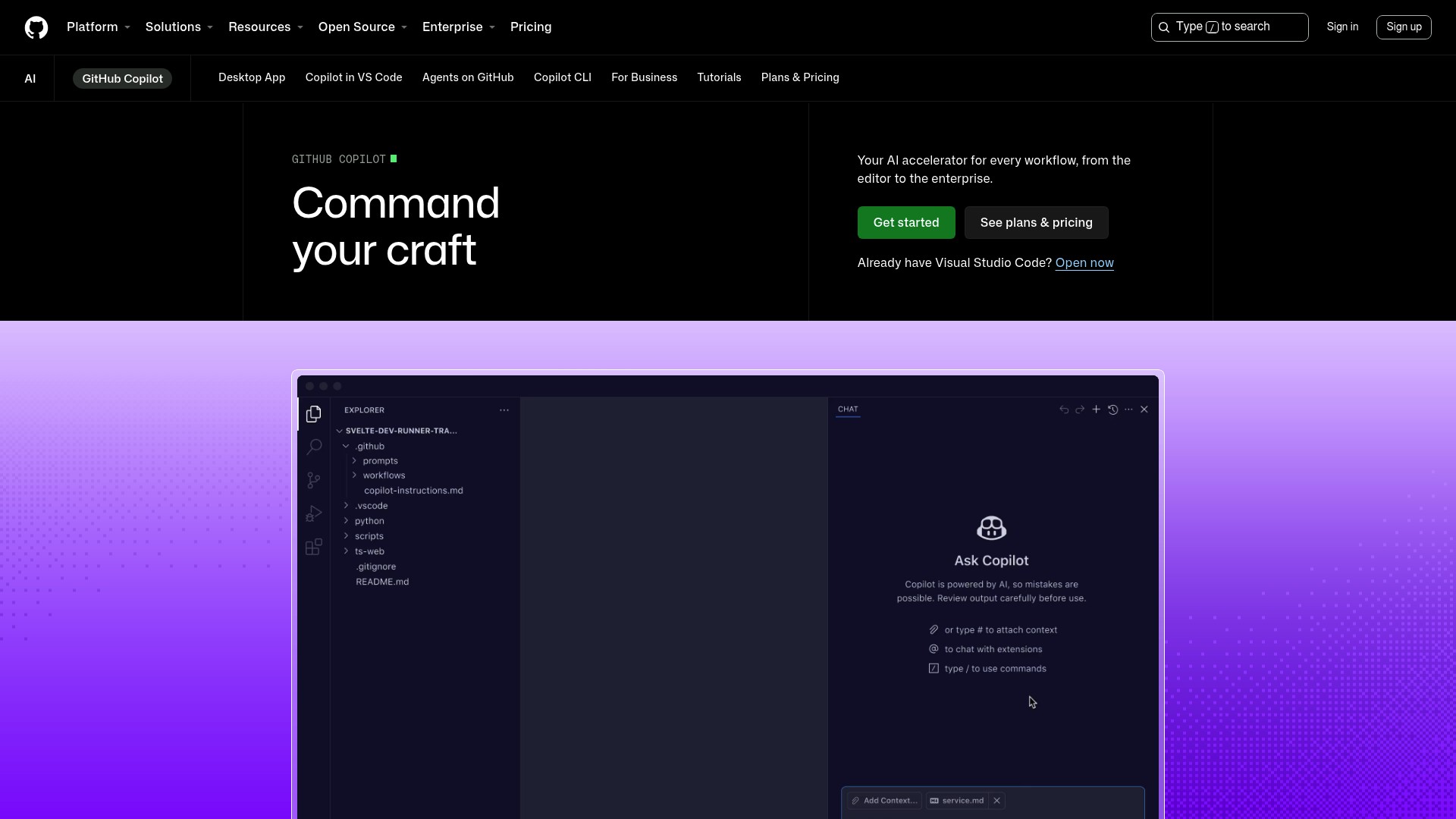Open the .gitignore file
This screenshot has height=819, width=1456.
(x=376, y=566)
